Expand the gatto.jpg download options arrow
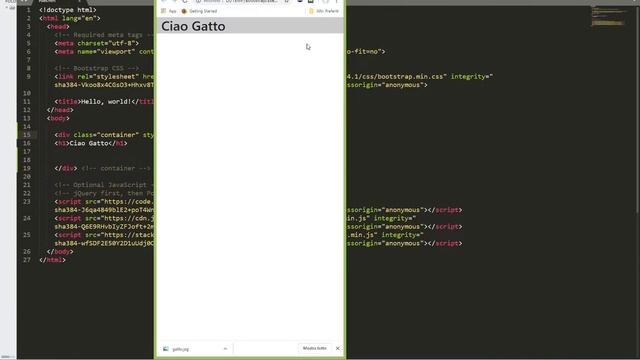640x360 pixels. 225,349
